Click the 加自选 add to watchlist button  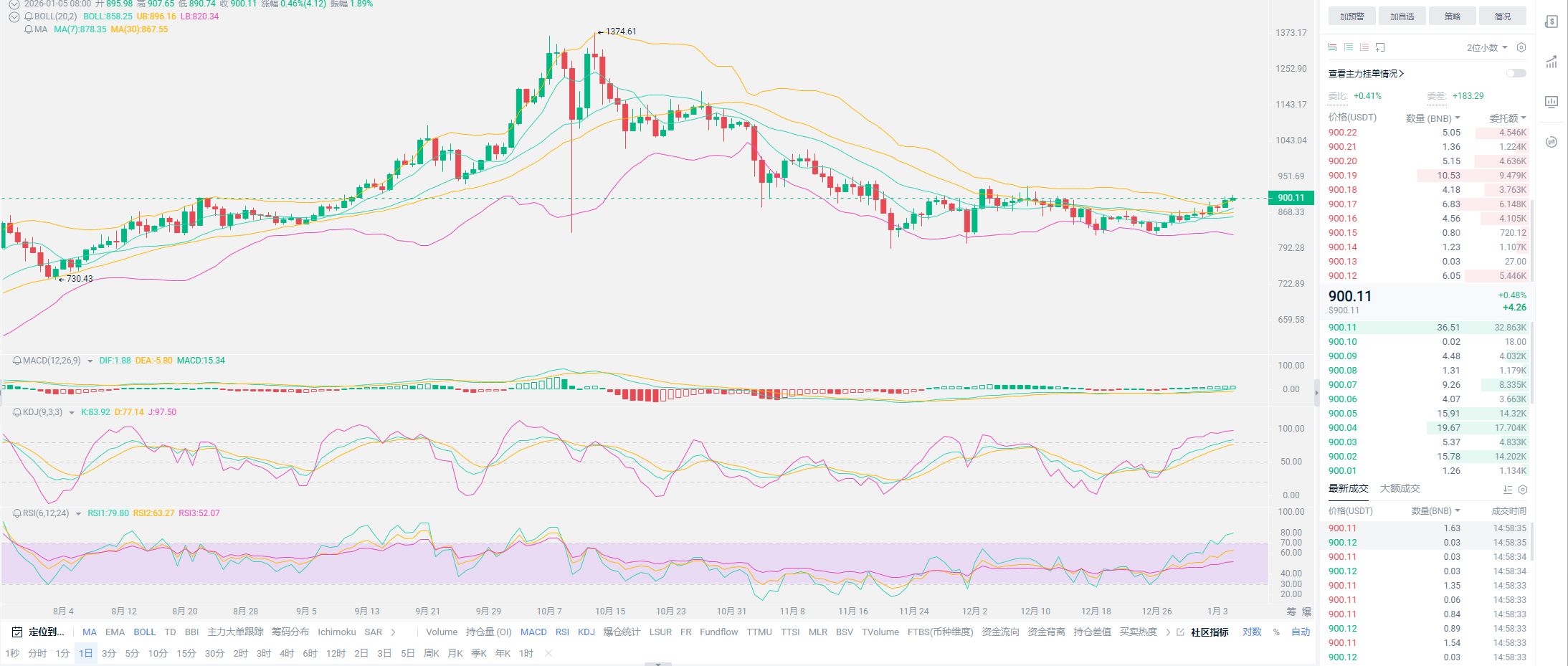pyautogui.click(x=1402, y=16)
